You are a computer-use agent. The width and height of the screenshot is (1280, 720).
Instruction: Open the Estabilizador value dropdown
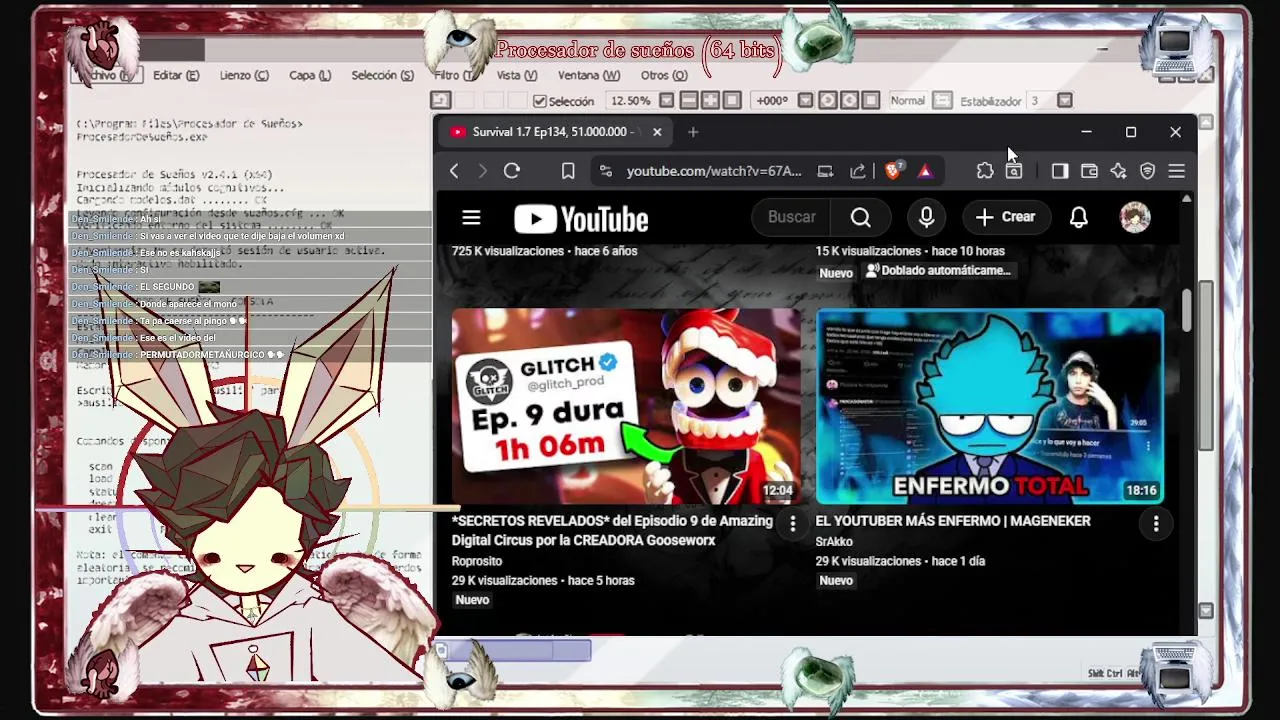pyautogui.click(x=1064, y=101)
